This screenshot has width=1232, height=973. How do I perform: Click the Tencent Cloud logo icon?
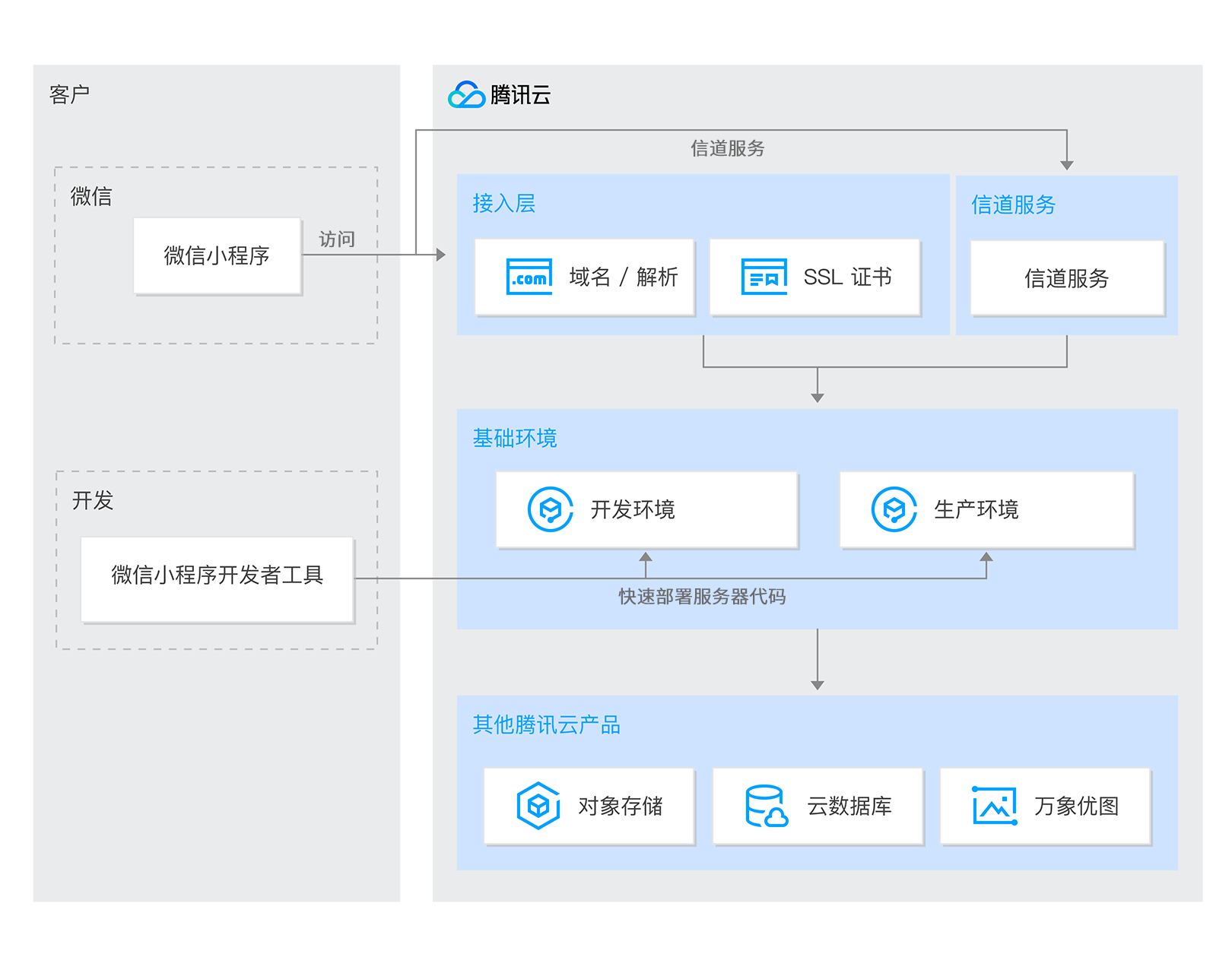[466, 94]
